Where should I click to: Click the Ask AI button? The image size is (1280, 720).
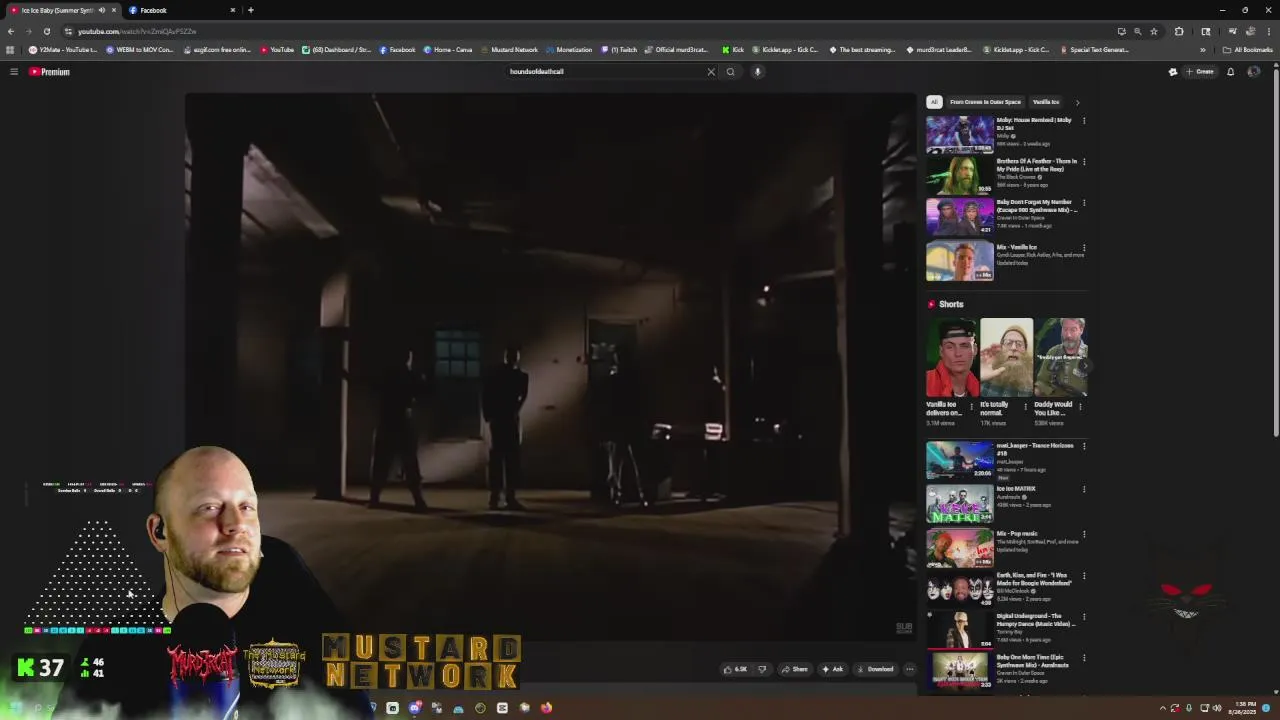833,669
